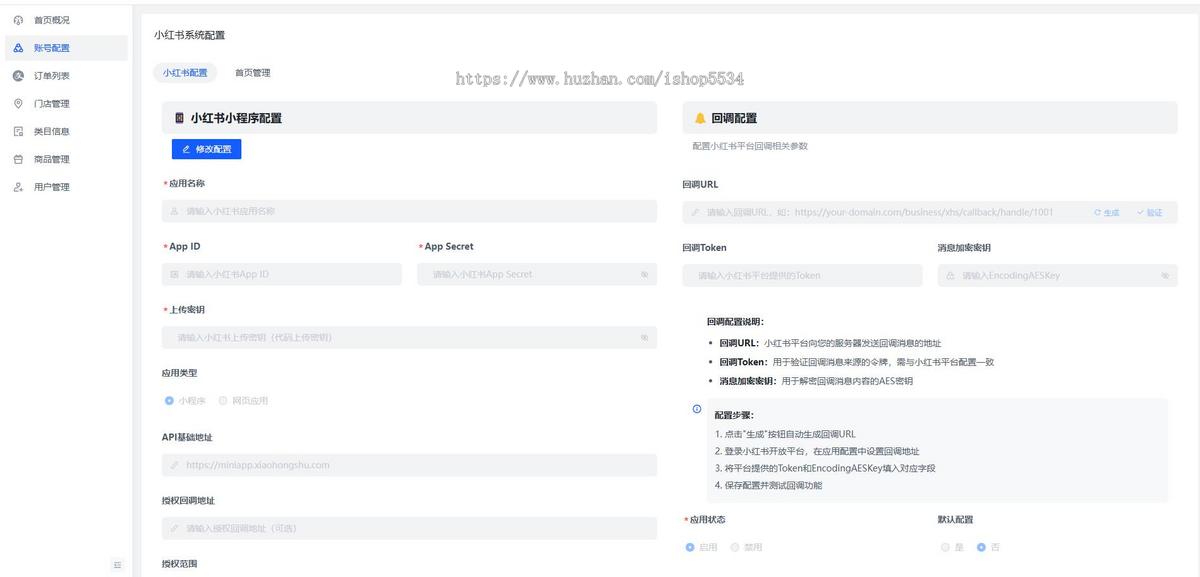Image resolution: width=1200 pixels, height=577 pixels.
Task: Switch to the 小红书配置 tab
Action: (185, 73)
